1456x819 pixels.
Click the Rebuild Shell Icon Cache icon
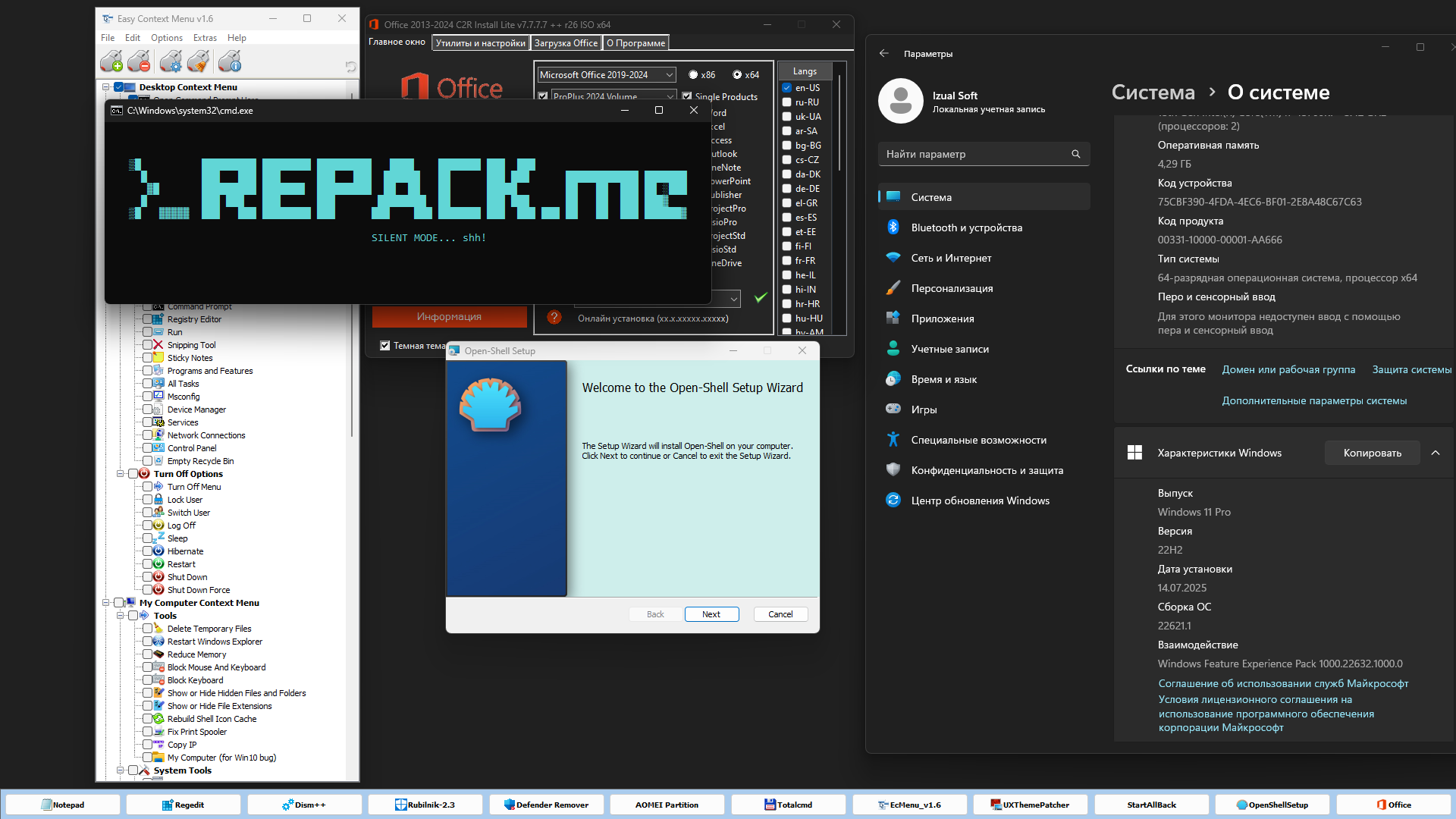click(x=158, y=719)
